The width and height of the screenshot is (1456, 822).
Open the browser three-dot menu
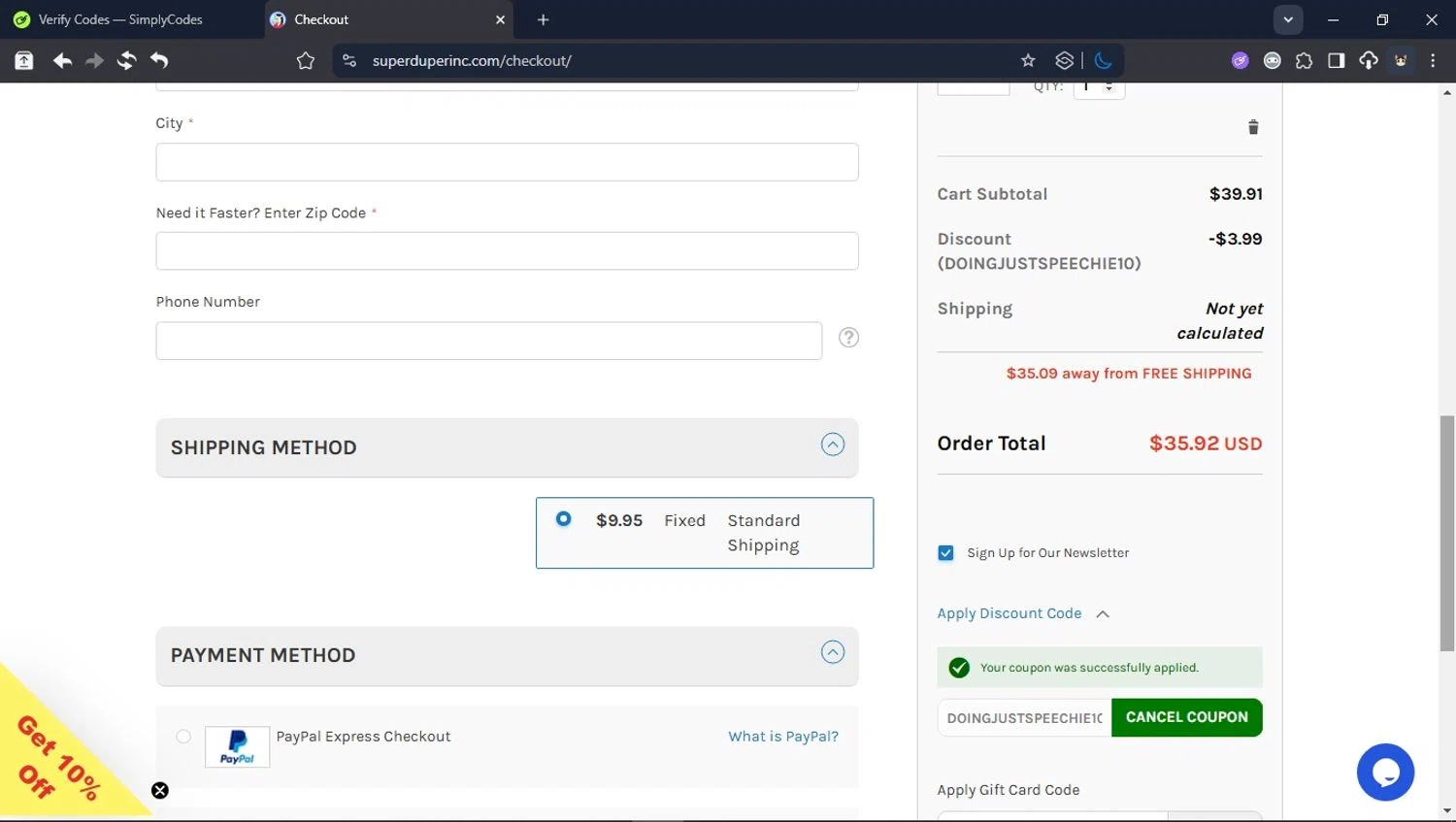(x=1433, y=61)
